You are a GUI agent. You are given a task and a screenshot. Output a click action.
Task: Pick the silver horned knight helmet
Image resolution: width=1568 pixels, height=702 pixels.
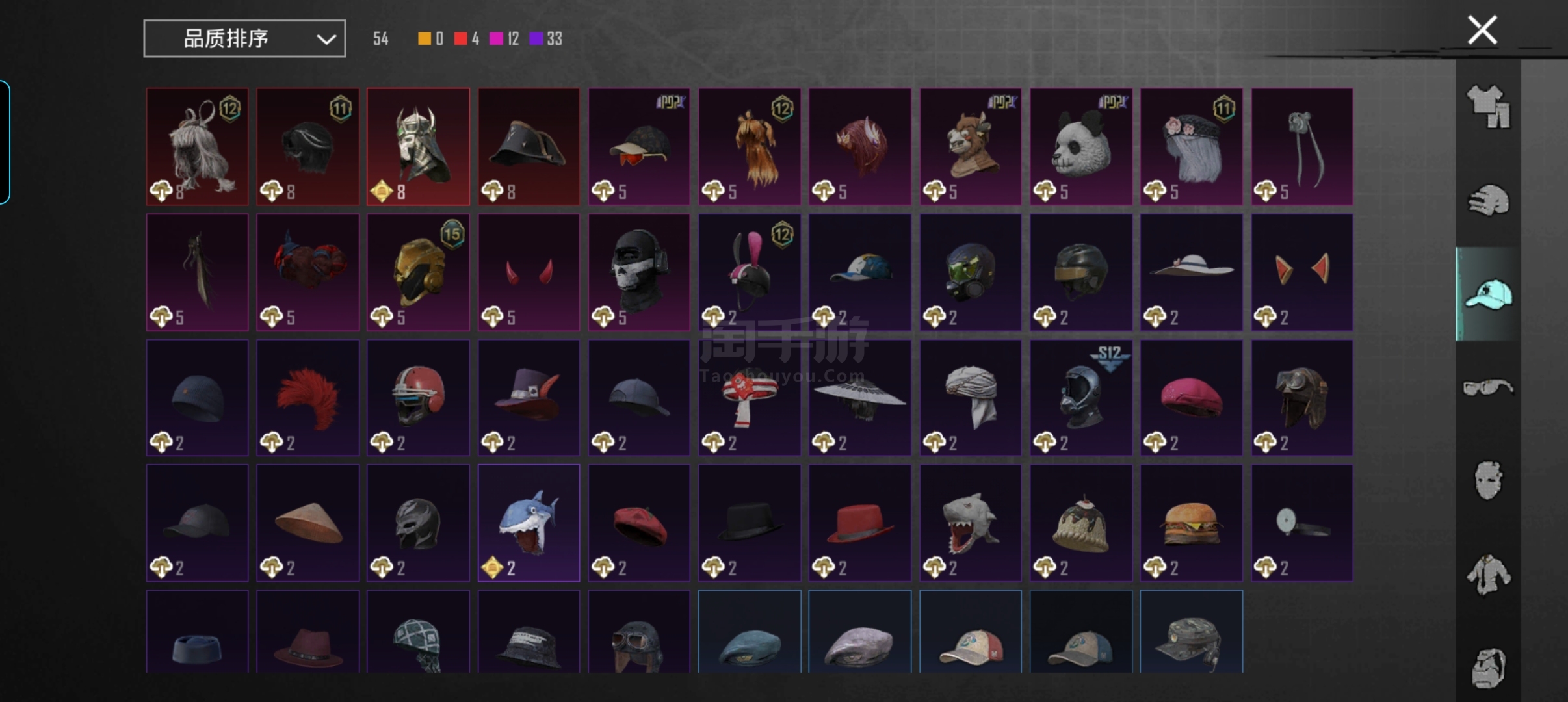pos(418,147)
